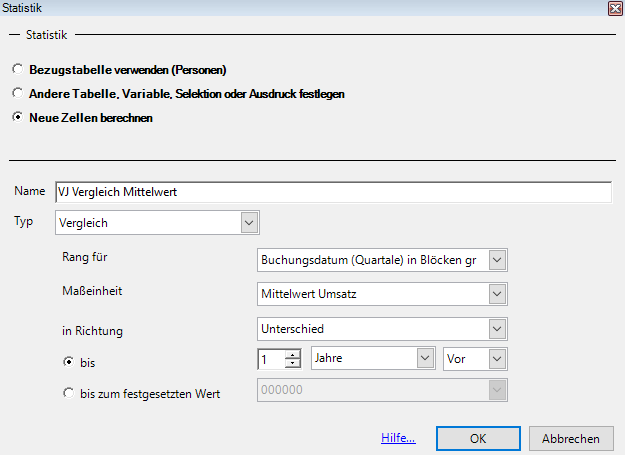Click the bis number field showing 1
This screenshot has width=625, height=455.
pos(271,359)
